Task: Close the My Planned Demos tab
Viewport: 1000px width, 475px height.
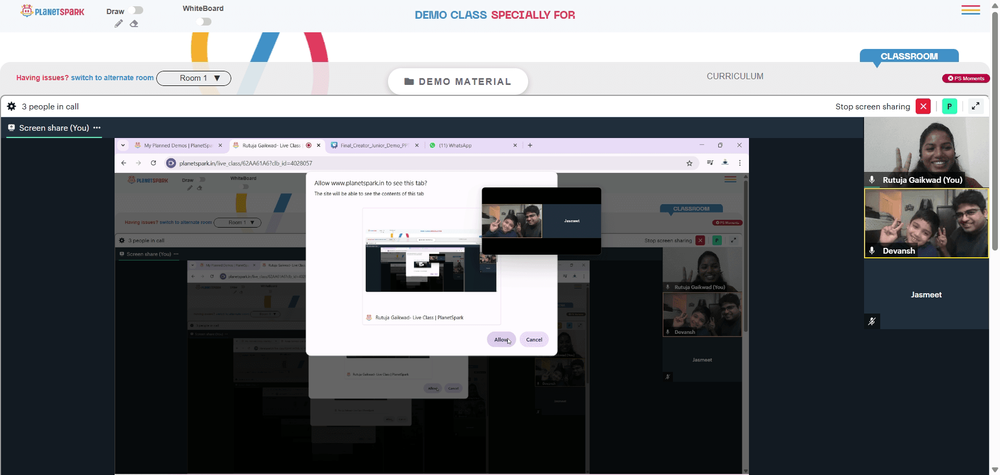Action: pyautogui.click(x=220, y=145)
